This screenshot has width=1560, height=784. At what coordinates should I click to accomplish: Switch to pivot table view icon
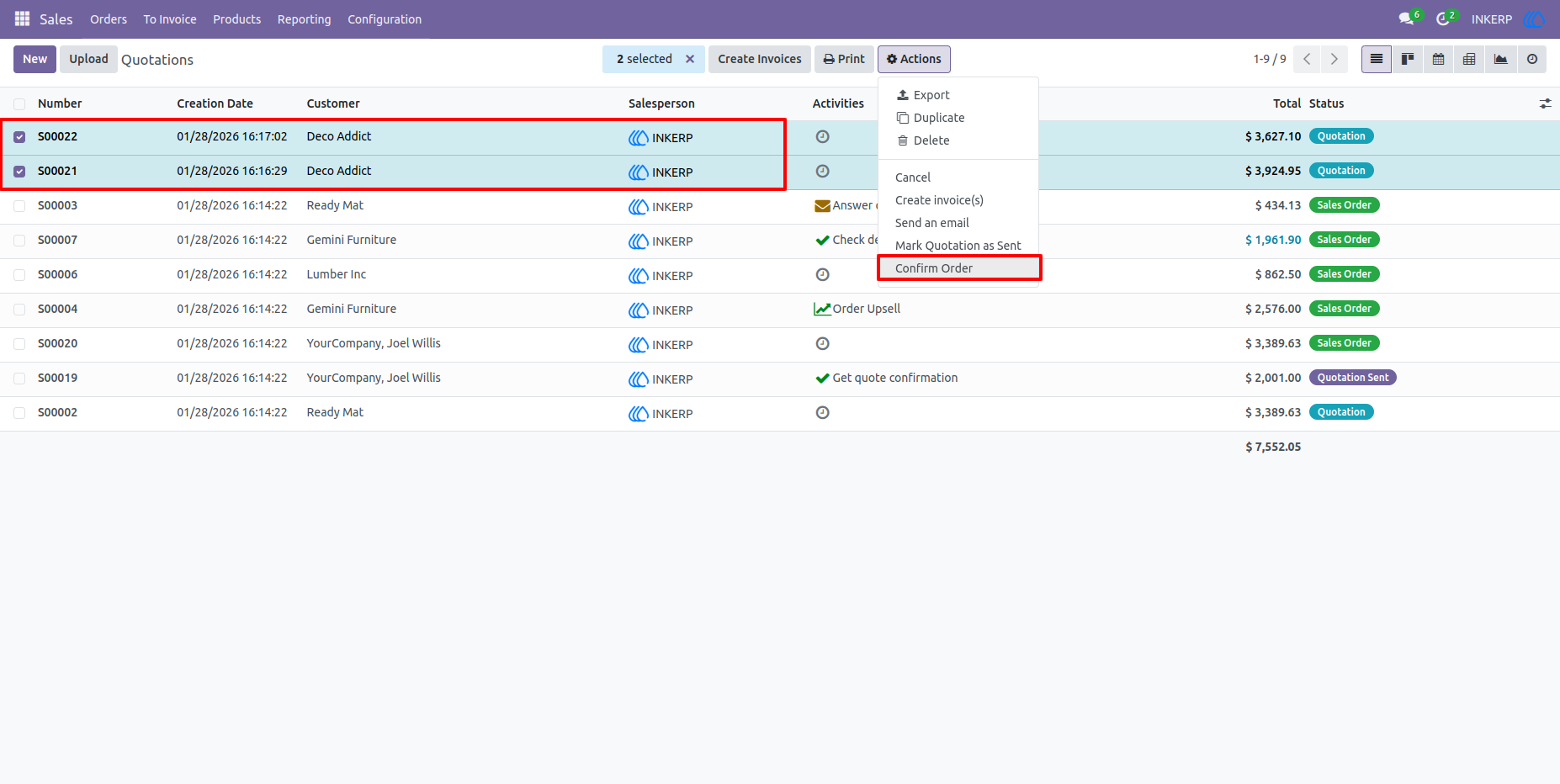pyautogui.click(x=1469, y=59)
